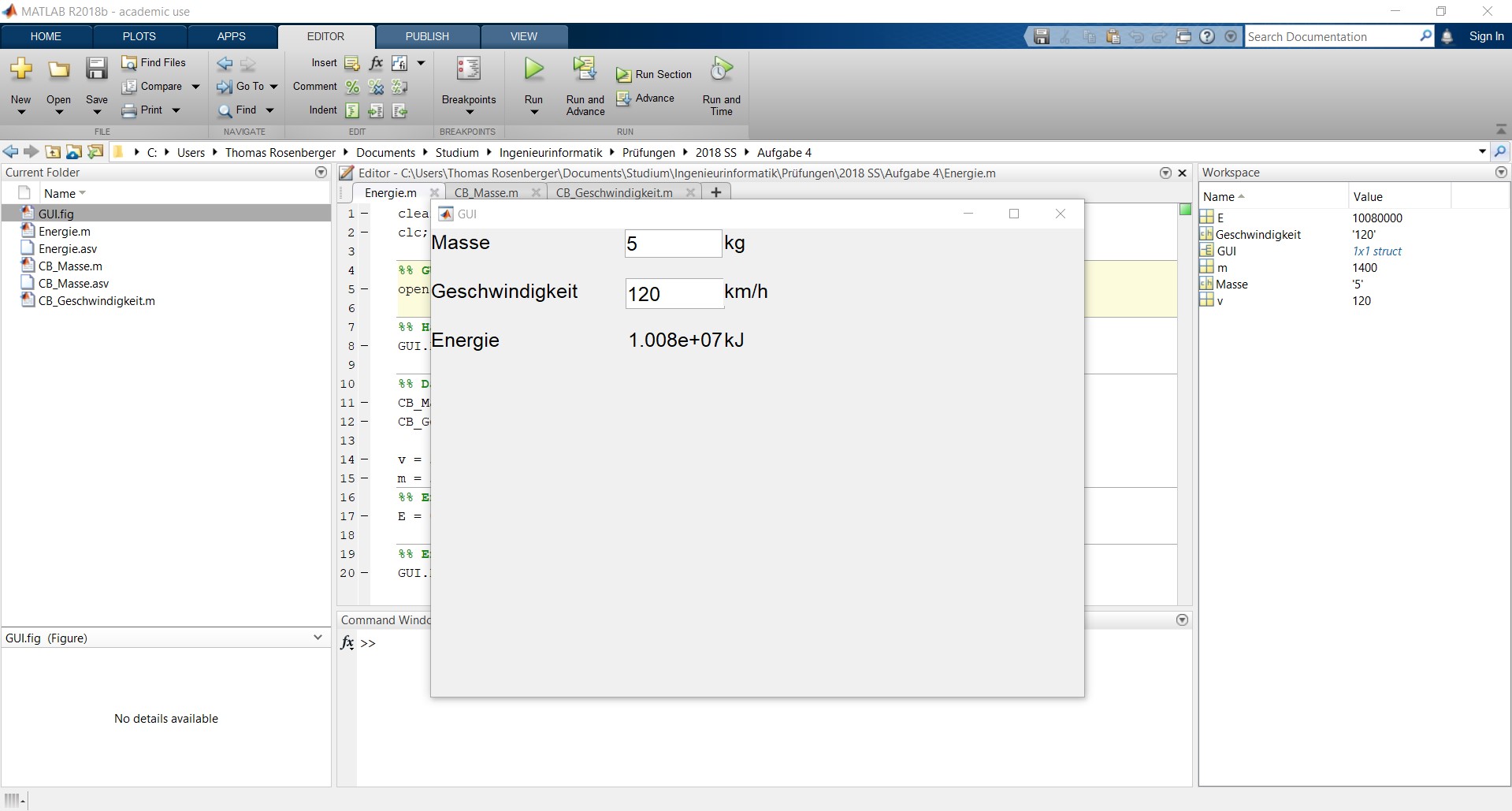The height and width of the screenshot is (811, 1512).
Task: Open the New file dropdown
Action: click(x=21, y=112)
